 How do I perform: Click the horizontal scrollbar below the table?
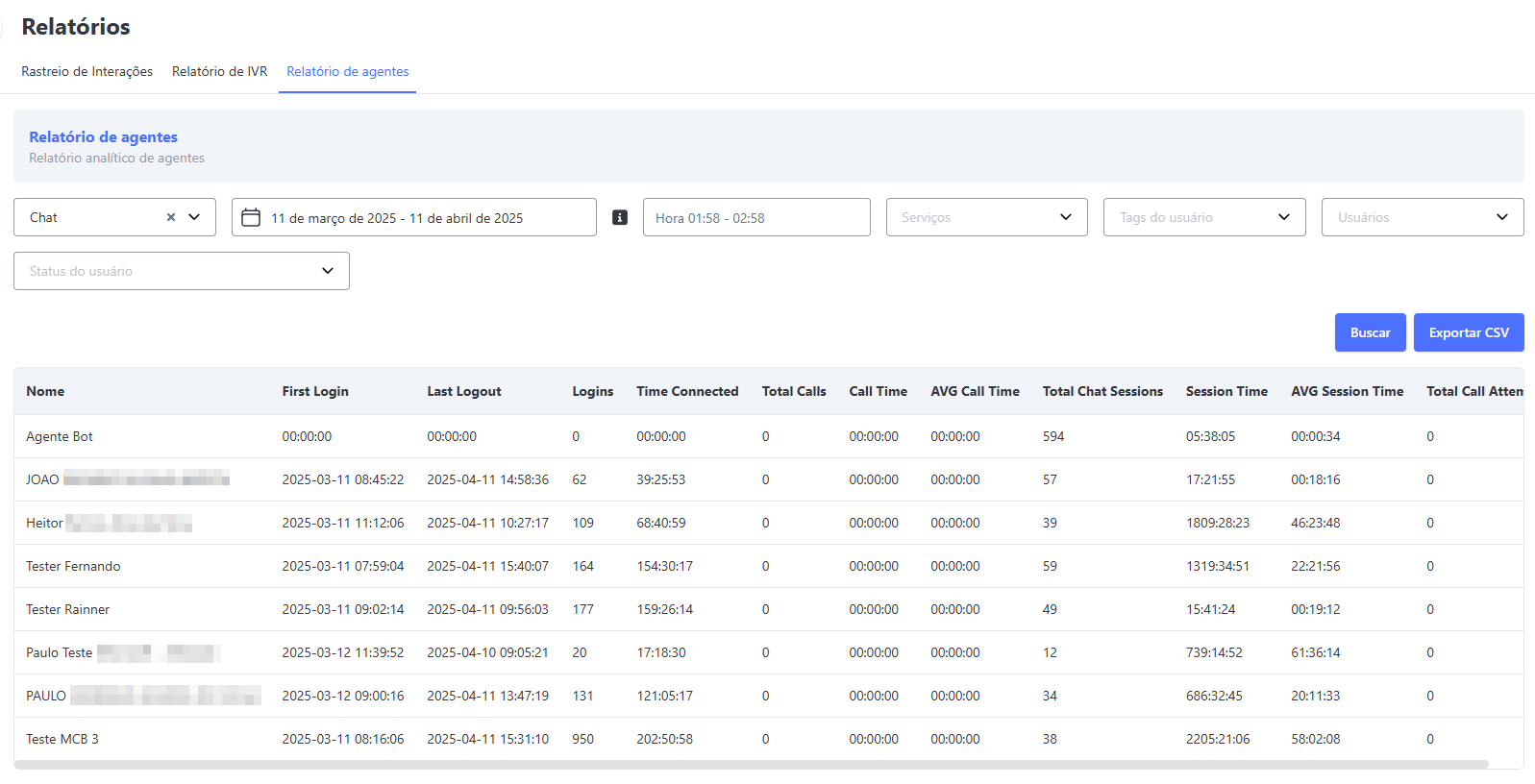[x=750, y=765]
